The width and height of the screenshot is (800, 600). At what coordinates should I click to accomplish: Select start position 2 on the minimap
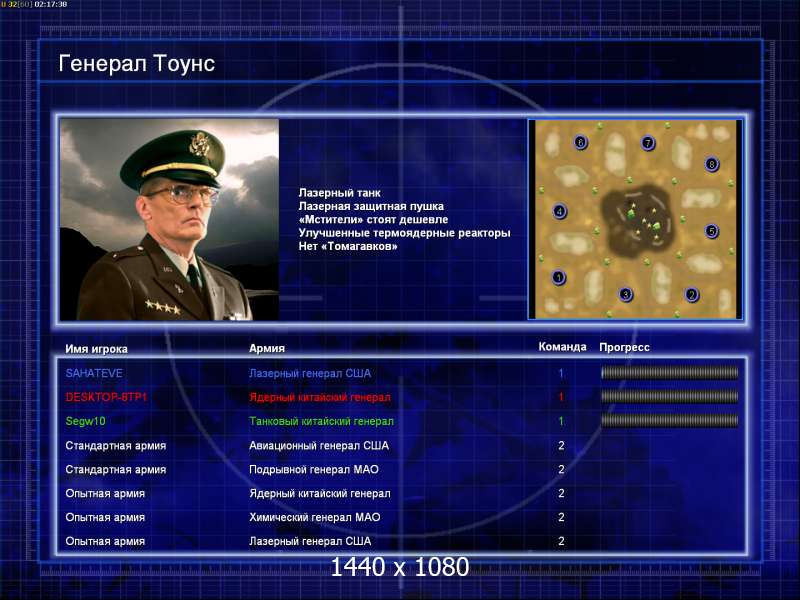(x=692, y=294)
